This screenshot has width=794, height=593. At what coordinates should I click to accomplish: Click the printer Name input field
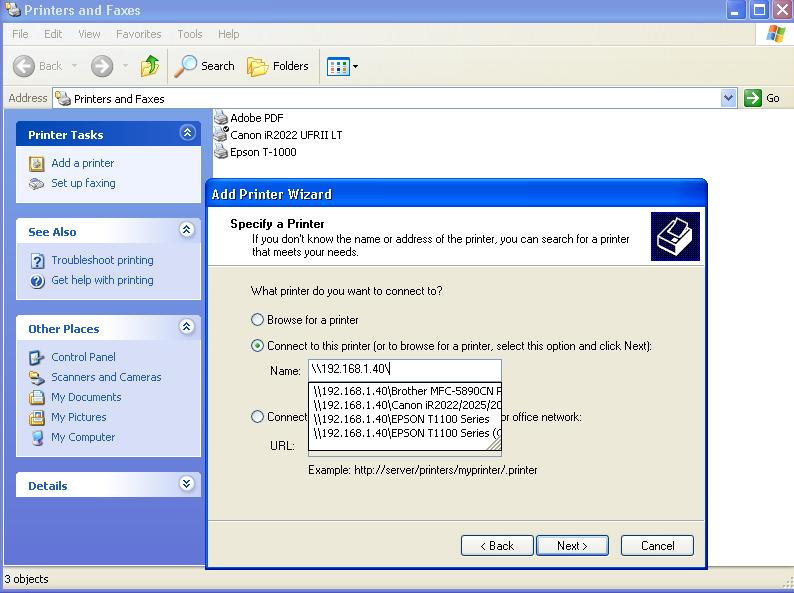tap(405, 370)
